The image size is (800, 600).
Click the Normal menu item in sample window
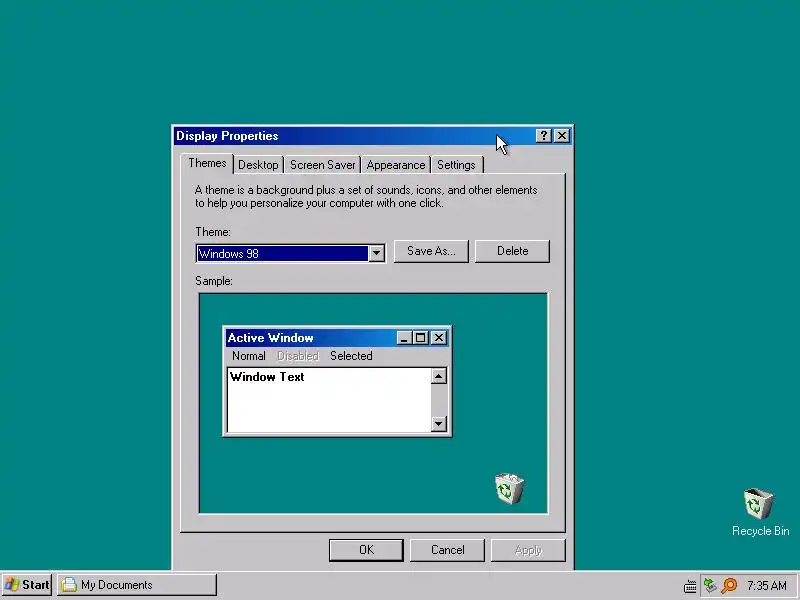point(248,356)
